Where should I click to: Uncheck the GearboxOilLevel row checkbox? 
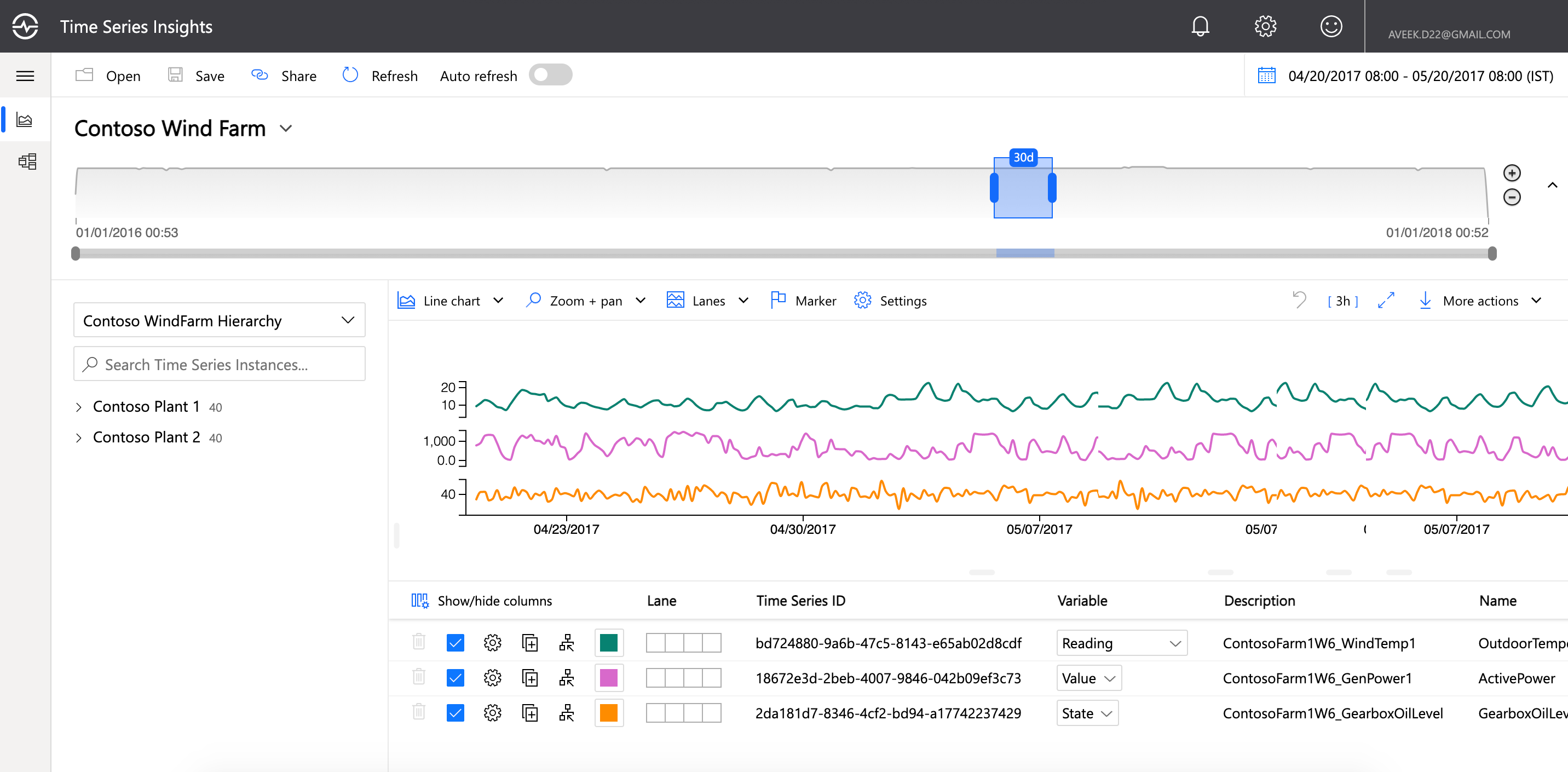tap(455, 713)
